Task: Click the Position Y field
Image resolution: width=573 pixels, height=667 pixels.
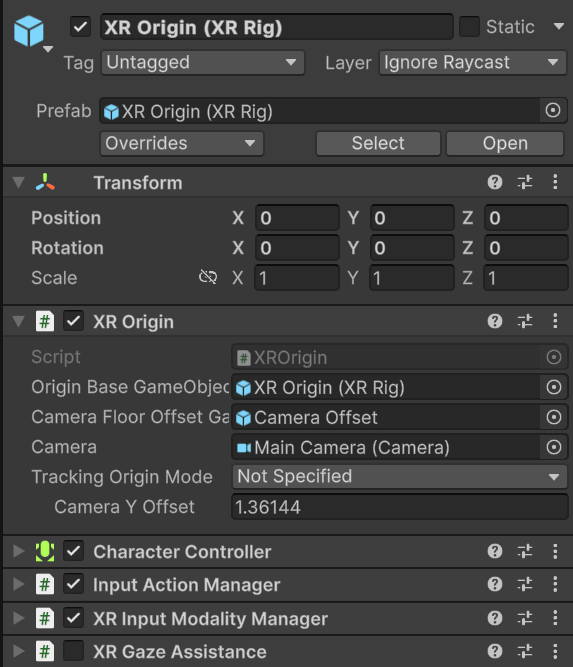Action: 412,218
